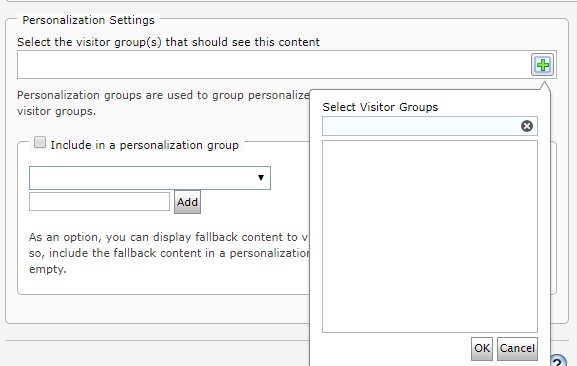Viewport: 577px width, 366px height.
Task: Focus the Select Visitor Groups search field
Action: tap(421, 126)
